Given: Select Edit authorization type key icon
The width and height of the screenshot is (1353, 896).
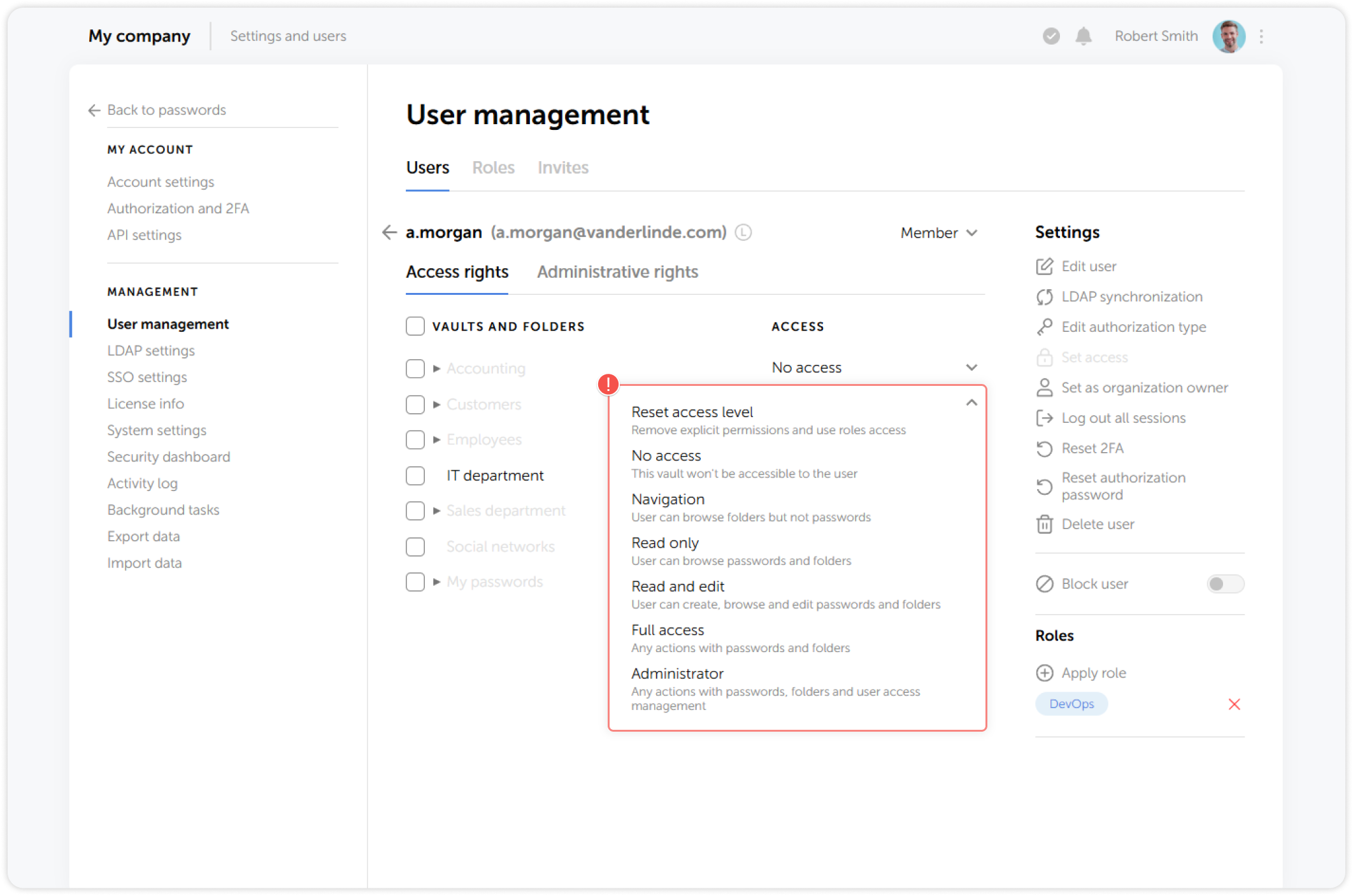Looking at the screenshot, I should pyautogui.click(x=1045, y=327).
